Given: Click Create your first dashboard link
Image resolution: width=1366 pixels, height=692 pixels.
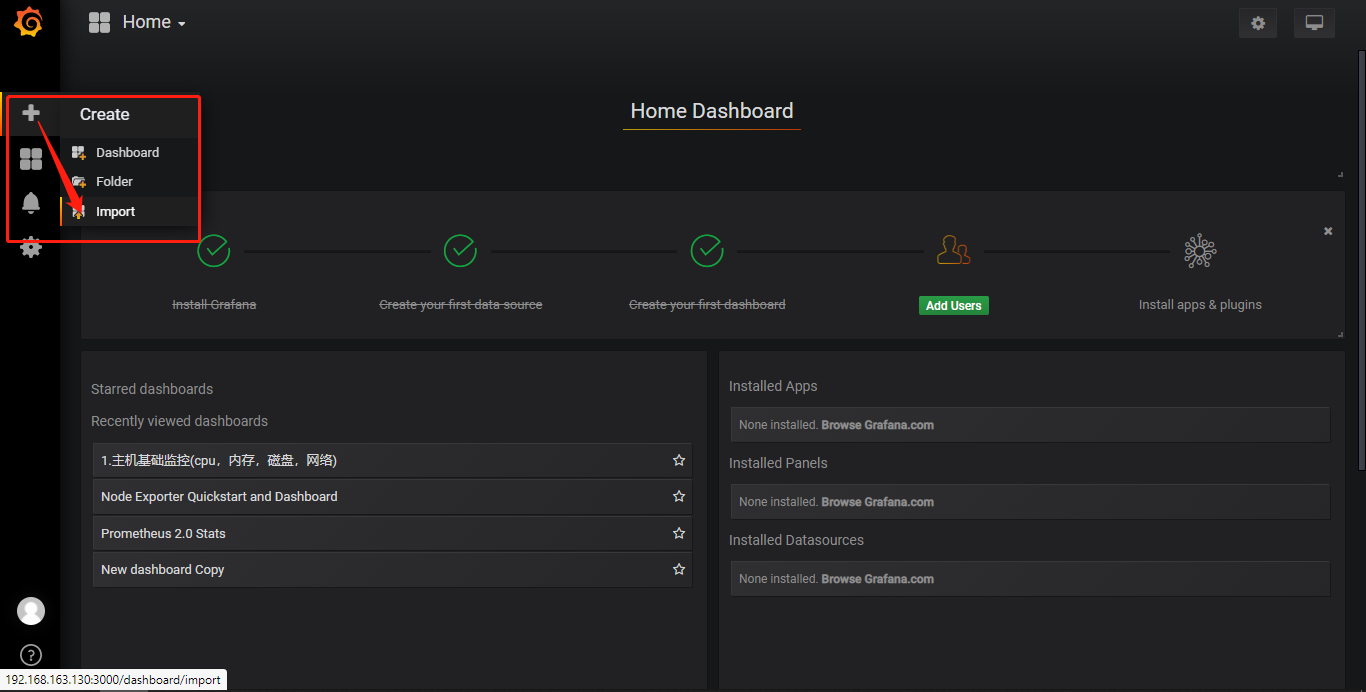Looking at the screenshot, I should tap(707, 305).
